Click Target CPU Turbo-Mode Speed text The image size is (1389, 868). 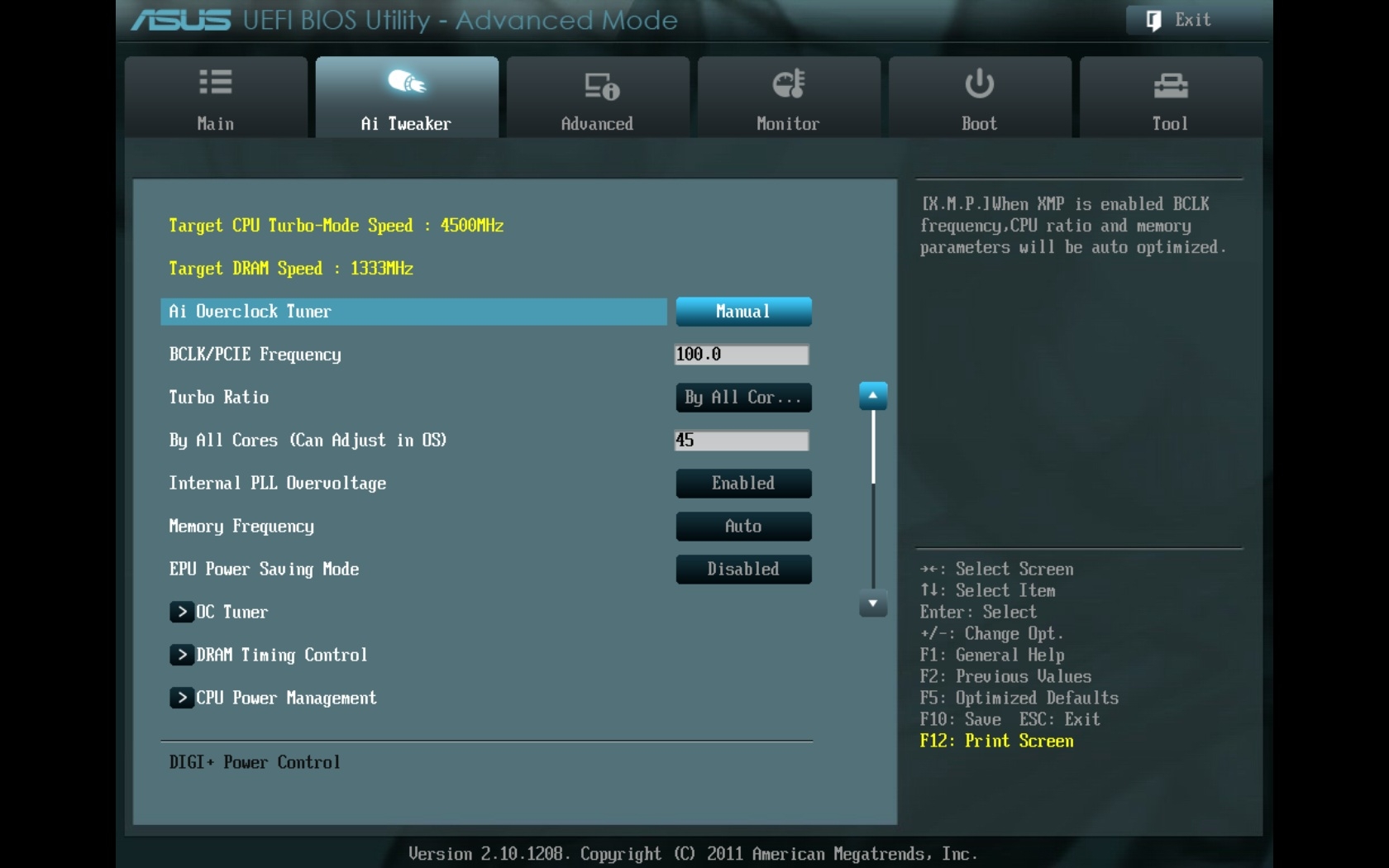pyautogui.click(x=336, y=226)
